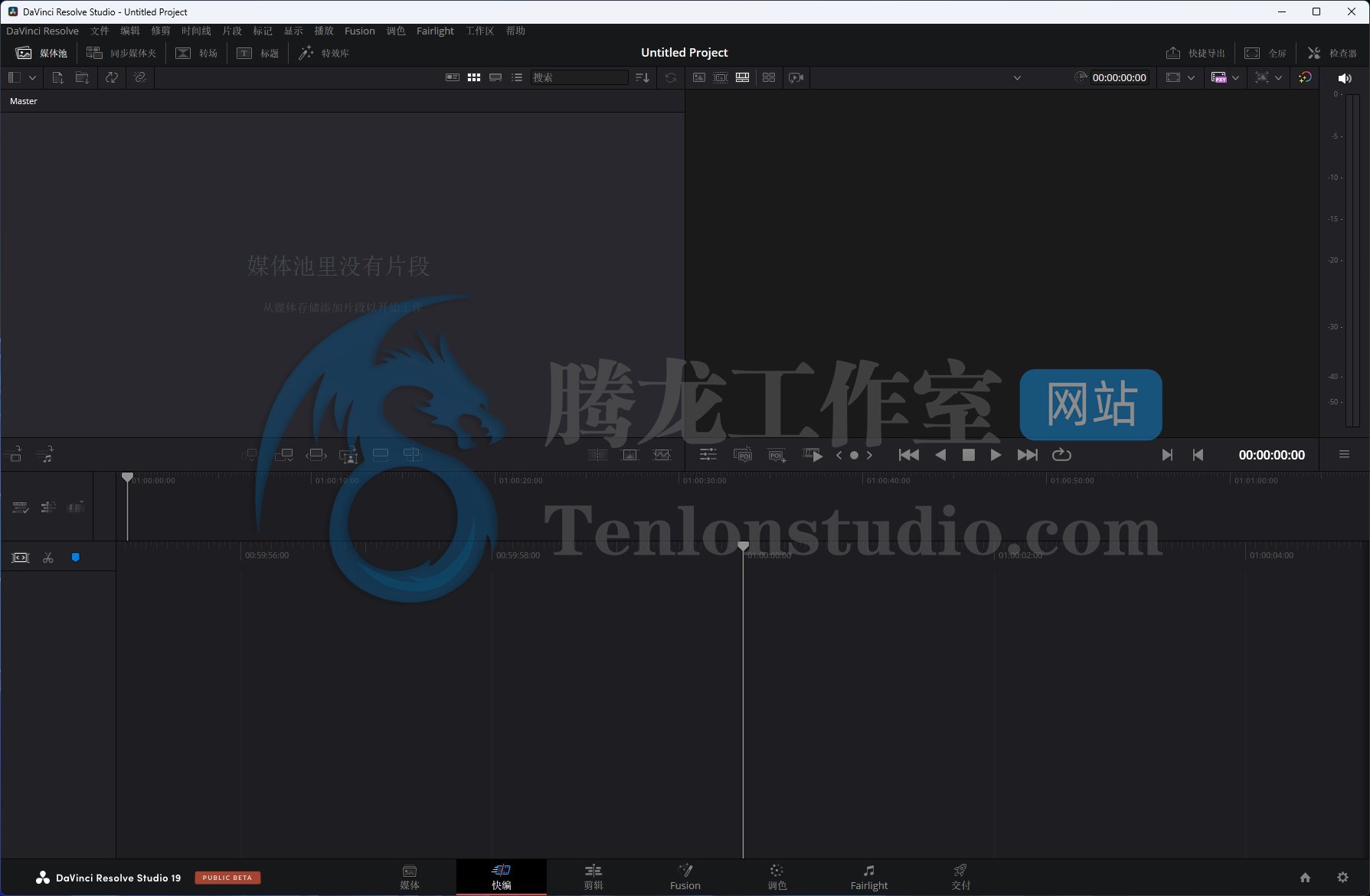Stop playback in viewer

(x=968, y=455)
